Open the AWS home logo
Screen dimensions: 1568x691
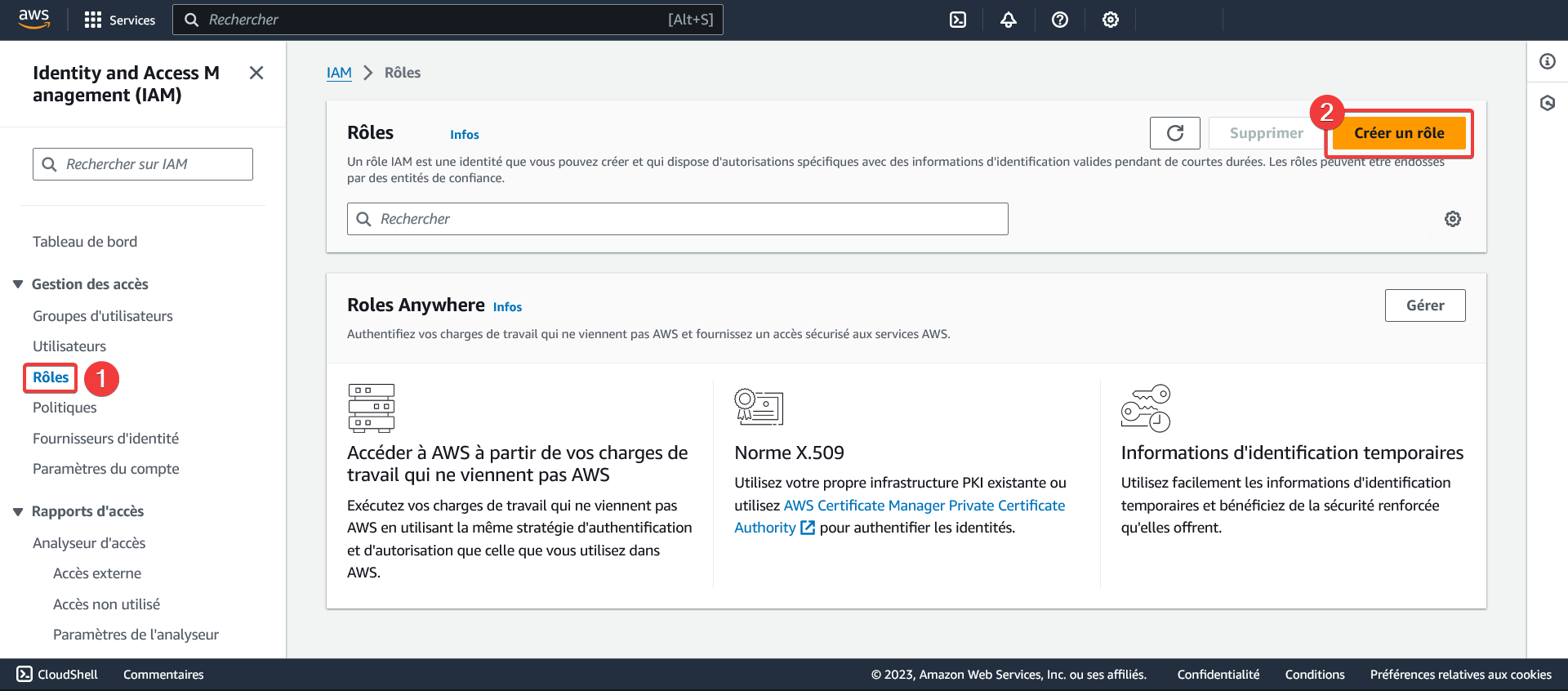pyautogui.click(x=34, y=20)
